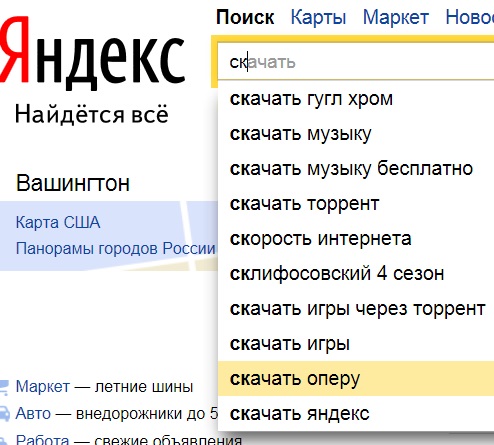Focus the search input field

tap(356, 62)
